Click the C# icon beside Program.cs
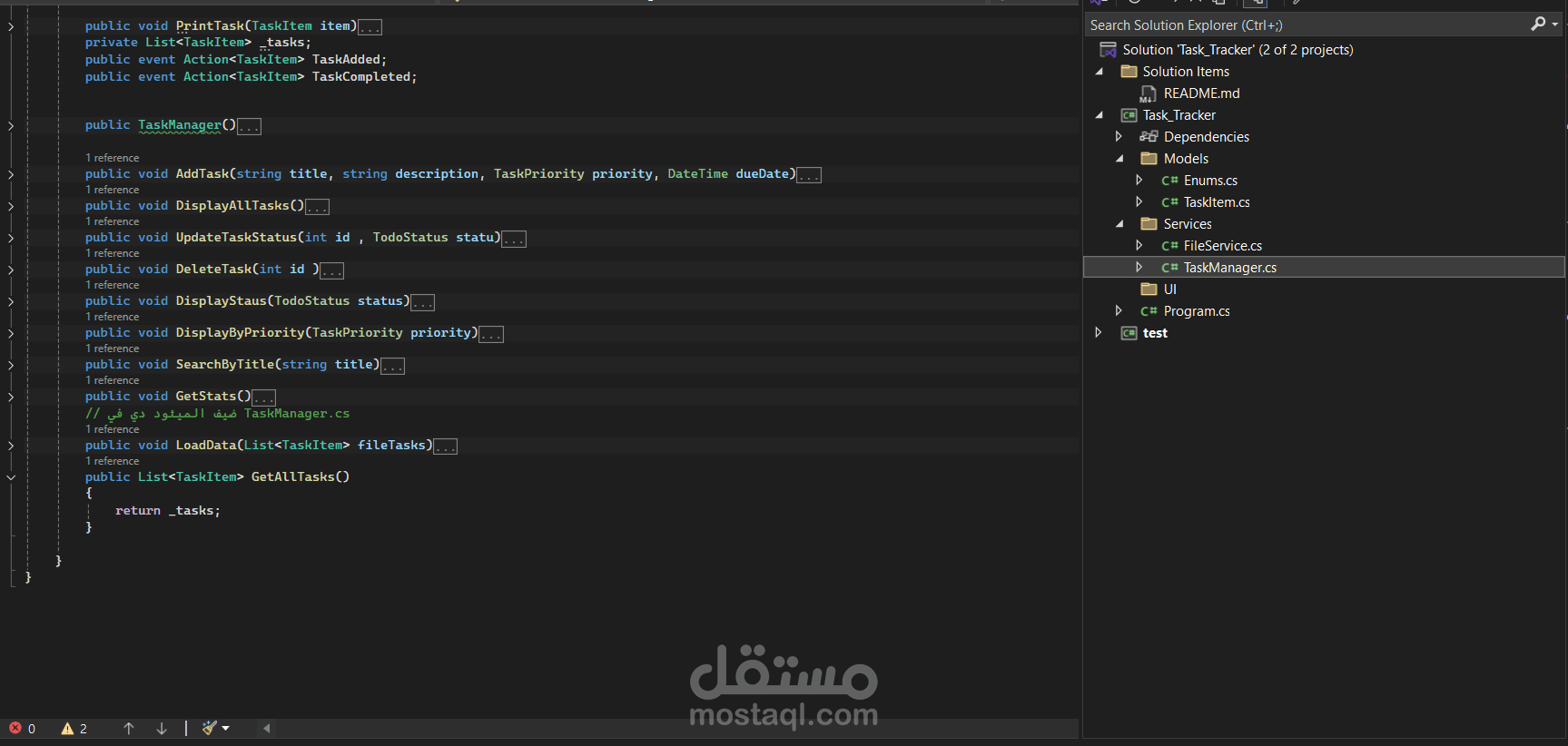 [1149, 311]
